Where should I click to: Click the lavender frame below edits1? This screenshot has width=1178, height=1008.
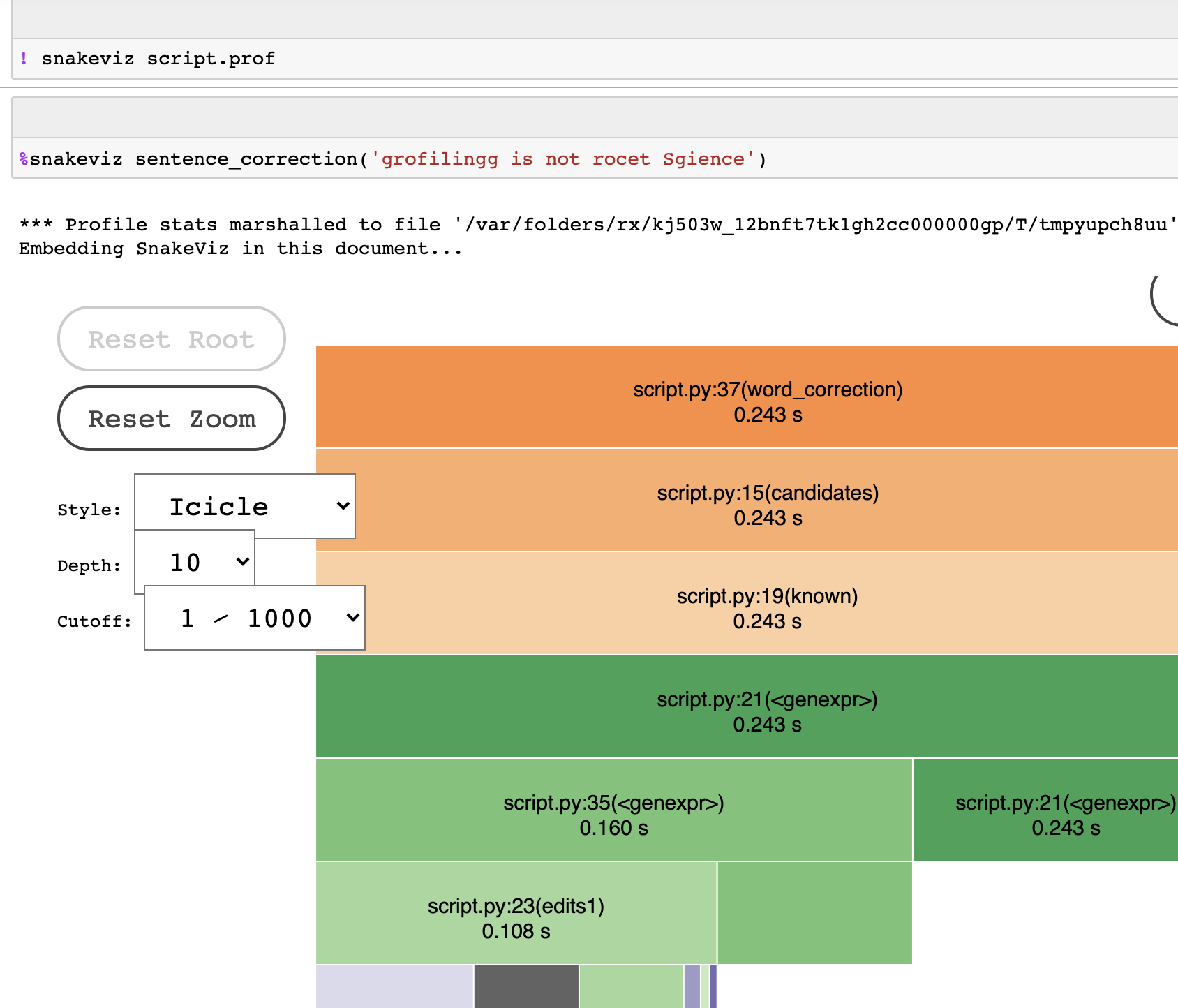click(x=394, y=986)
